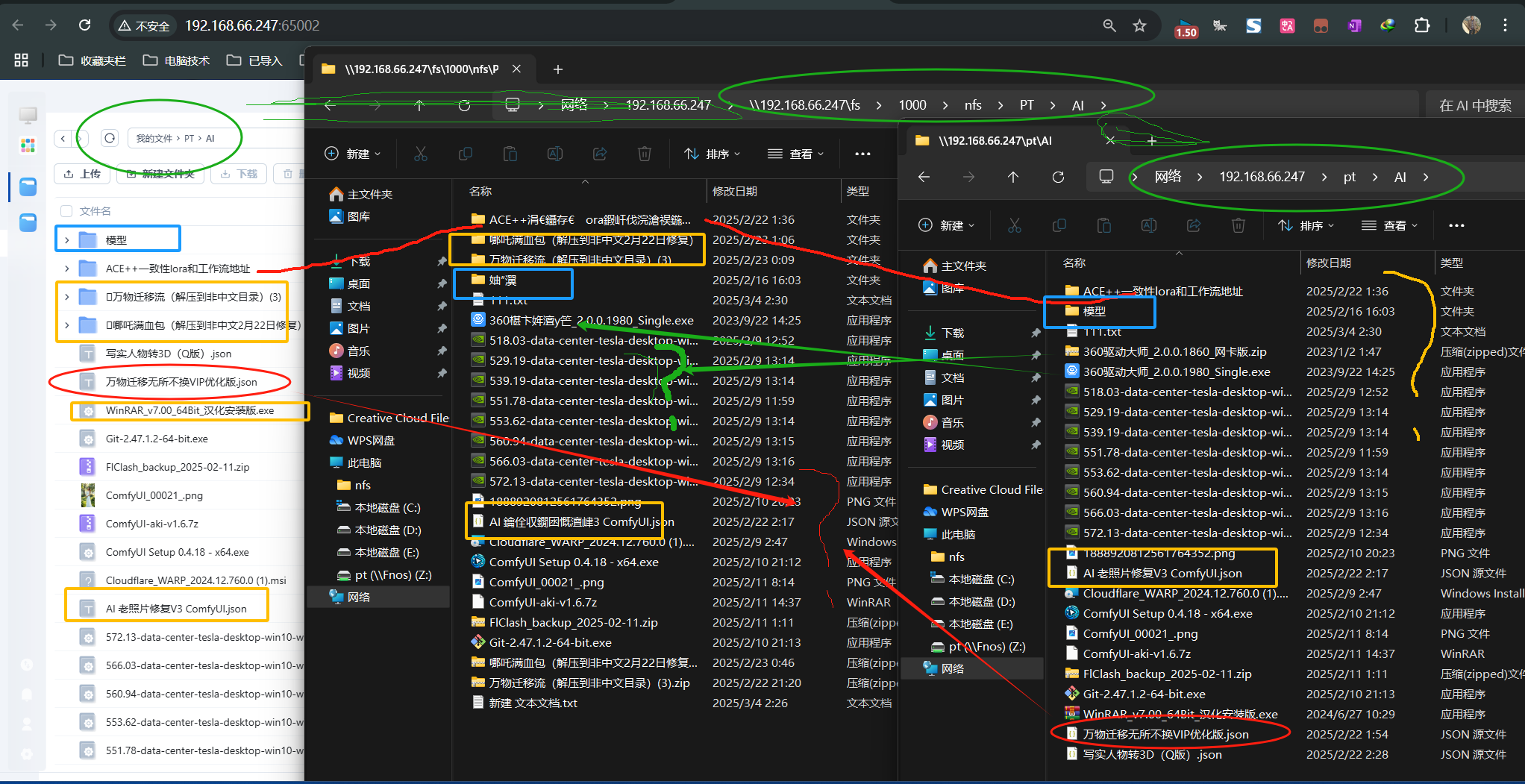Open the Chrome three-dot menu

click(1505, 25)
